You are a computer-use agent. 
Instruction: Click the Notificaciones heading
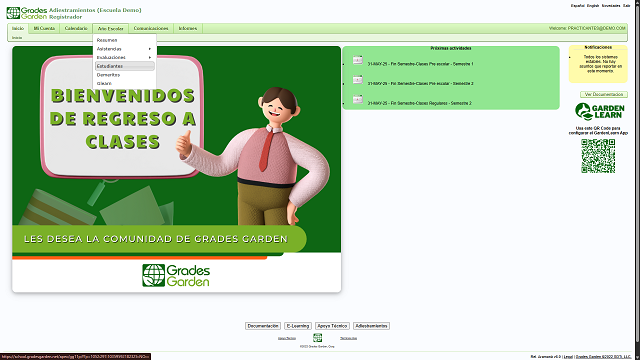click(x=598, y=47)
